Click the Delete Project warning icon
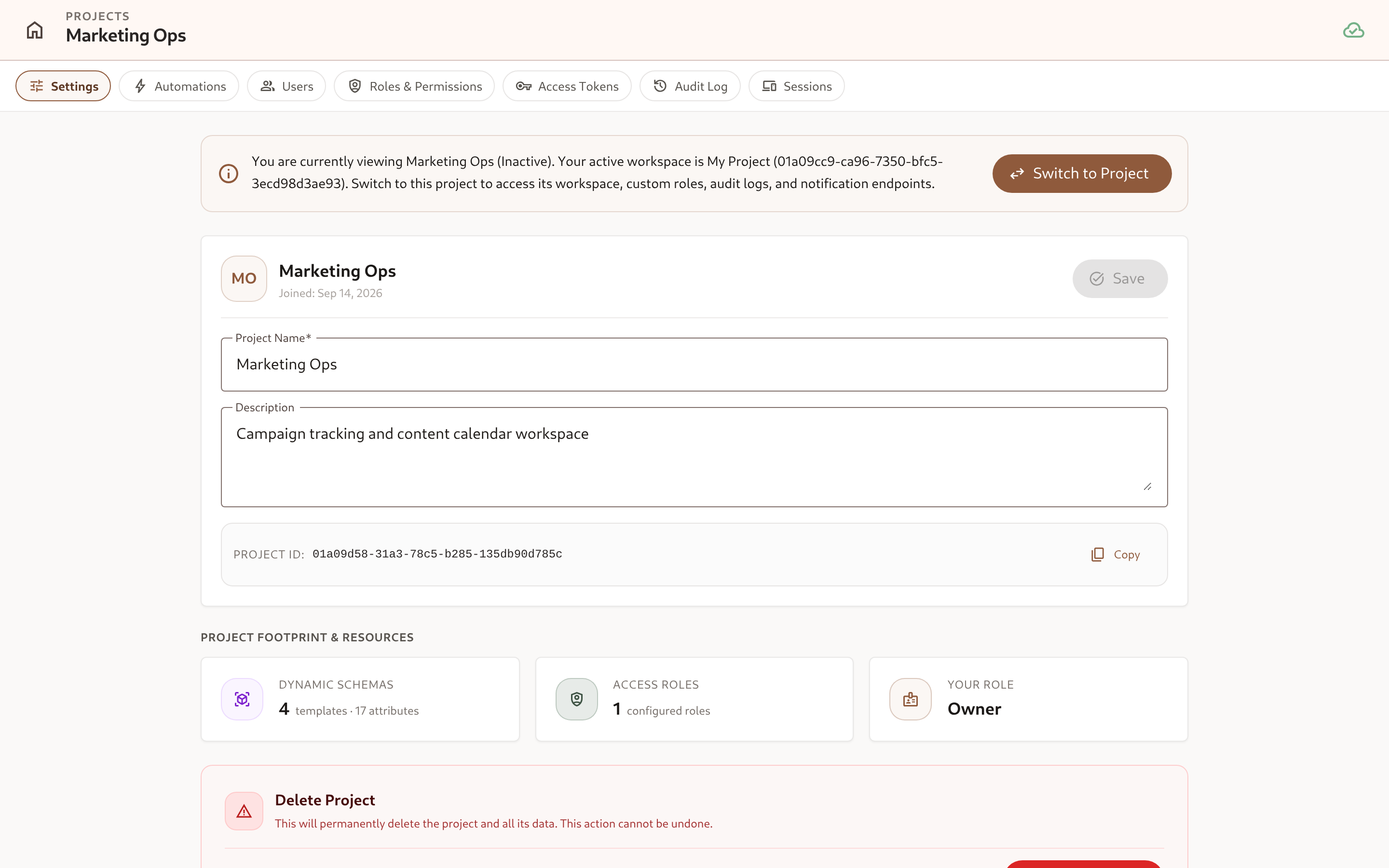Viewport: 1389px width, 868px height. pos(244,811)
